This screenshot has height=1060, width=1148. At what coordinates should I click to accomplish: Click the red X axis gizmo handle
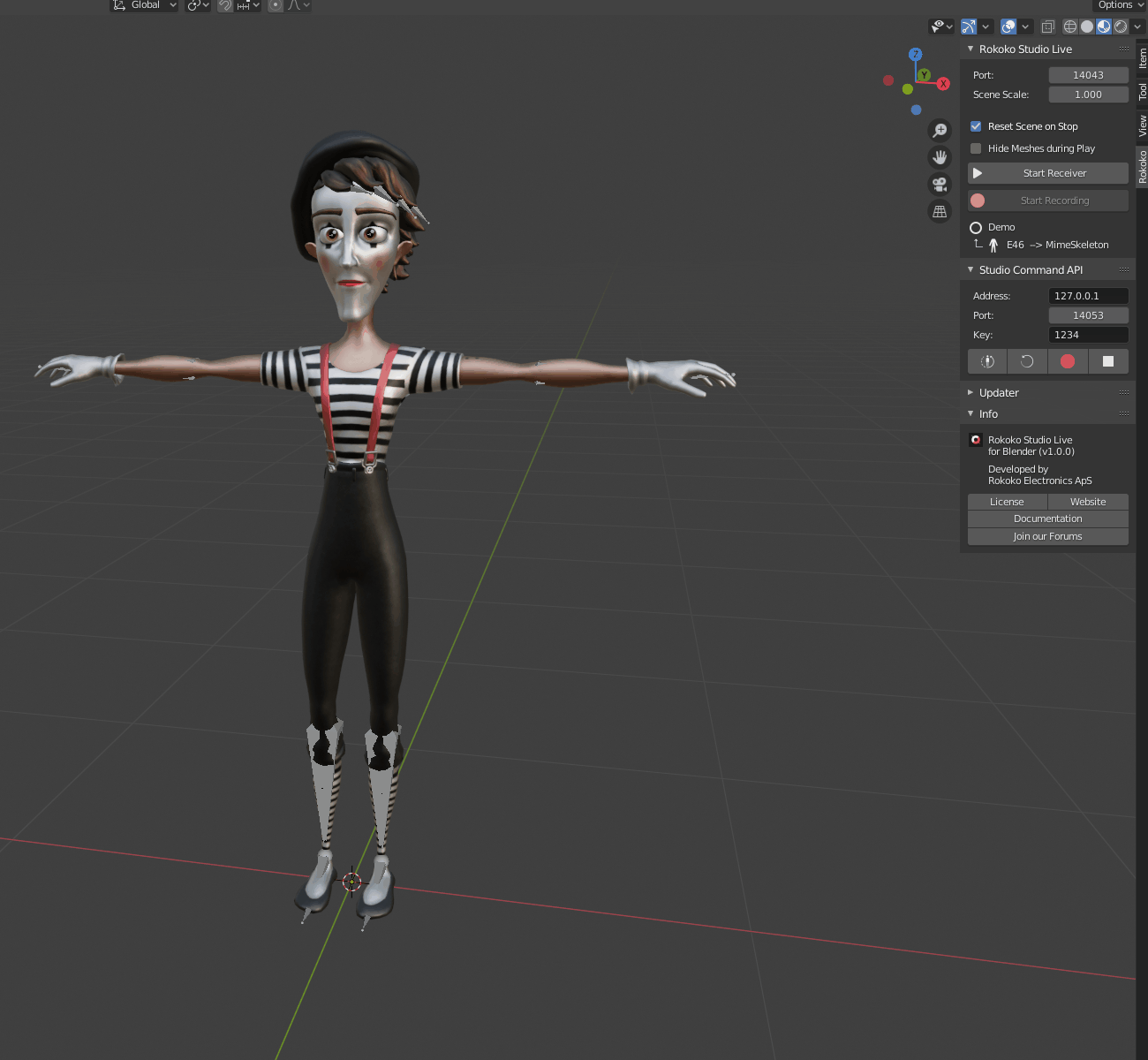pyautogui.click(x=943, y=84)
